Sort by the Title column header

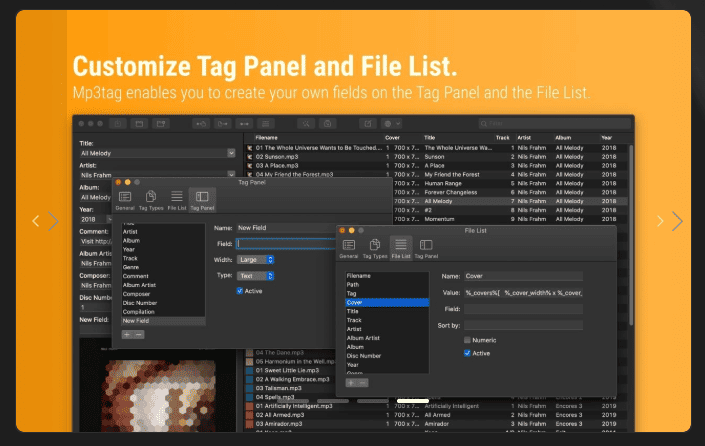click(429, 138)
